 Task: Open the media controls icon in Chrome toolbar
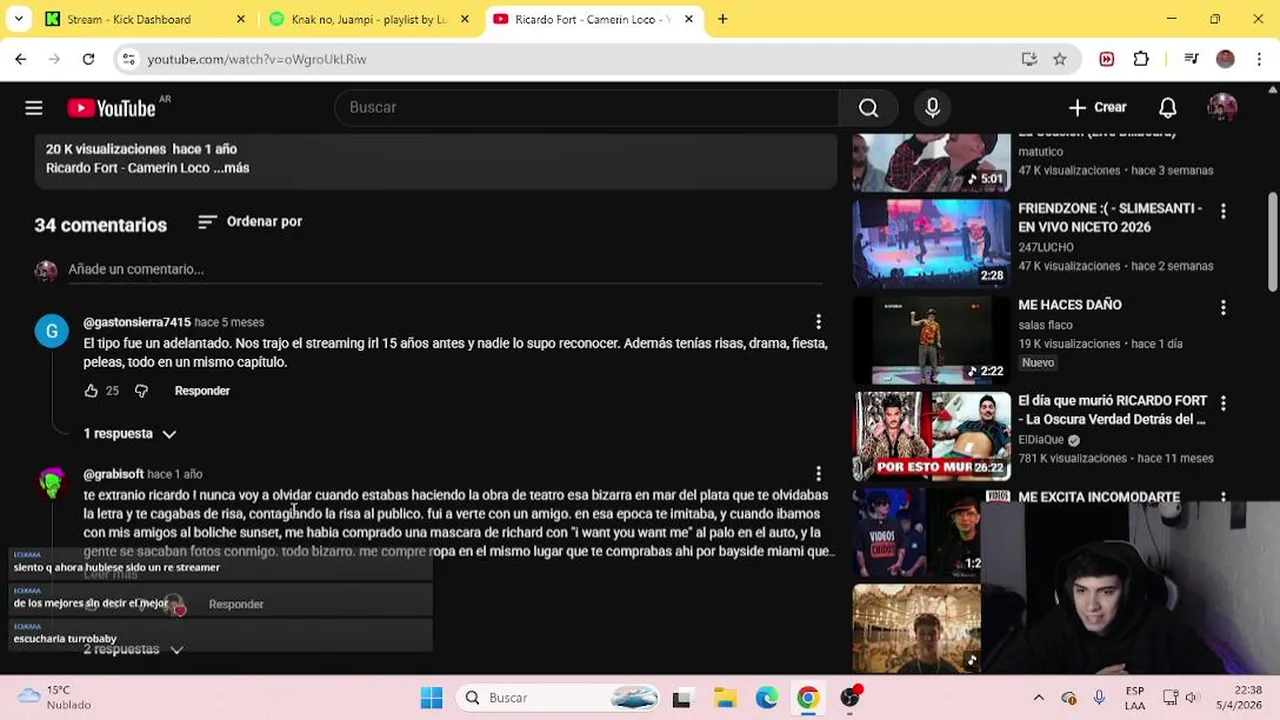pyautogui.click(x=1190, y=59)
